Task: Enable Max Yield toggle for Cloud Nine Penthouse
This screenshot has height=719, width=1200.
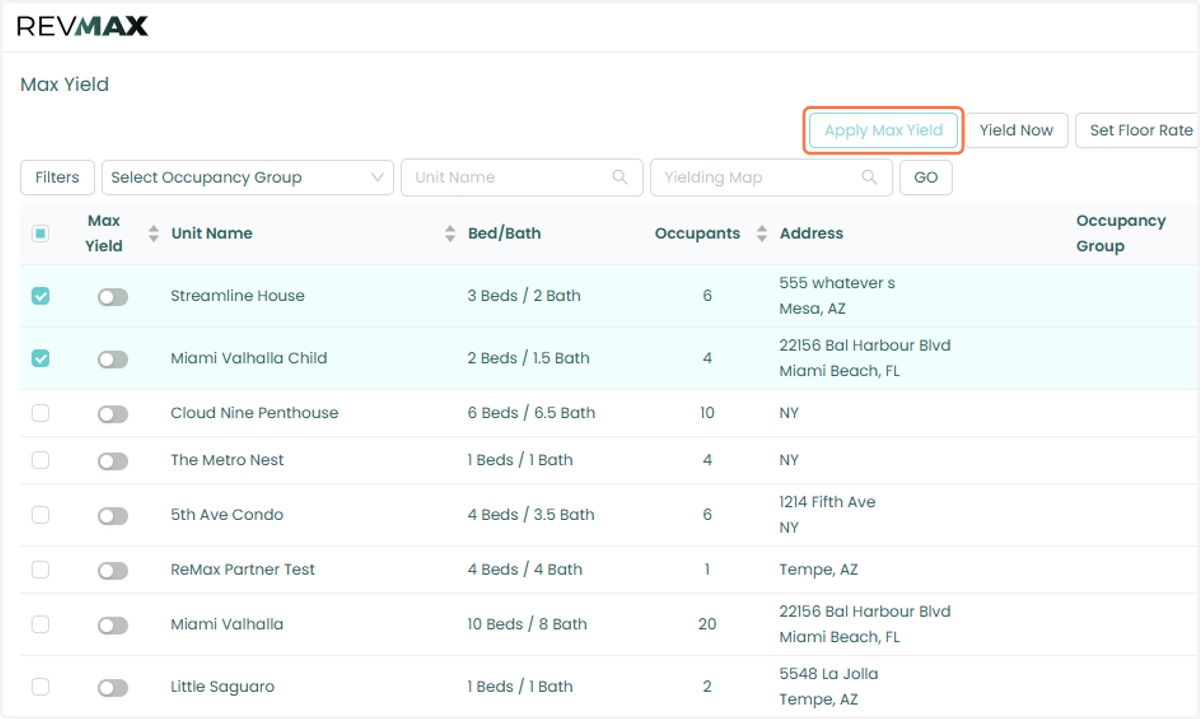Action: pos(113,414)
